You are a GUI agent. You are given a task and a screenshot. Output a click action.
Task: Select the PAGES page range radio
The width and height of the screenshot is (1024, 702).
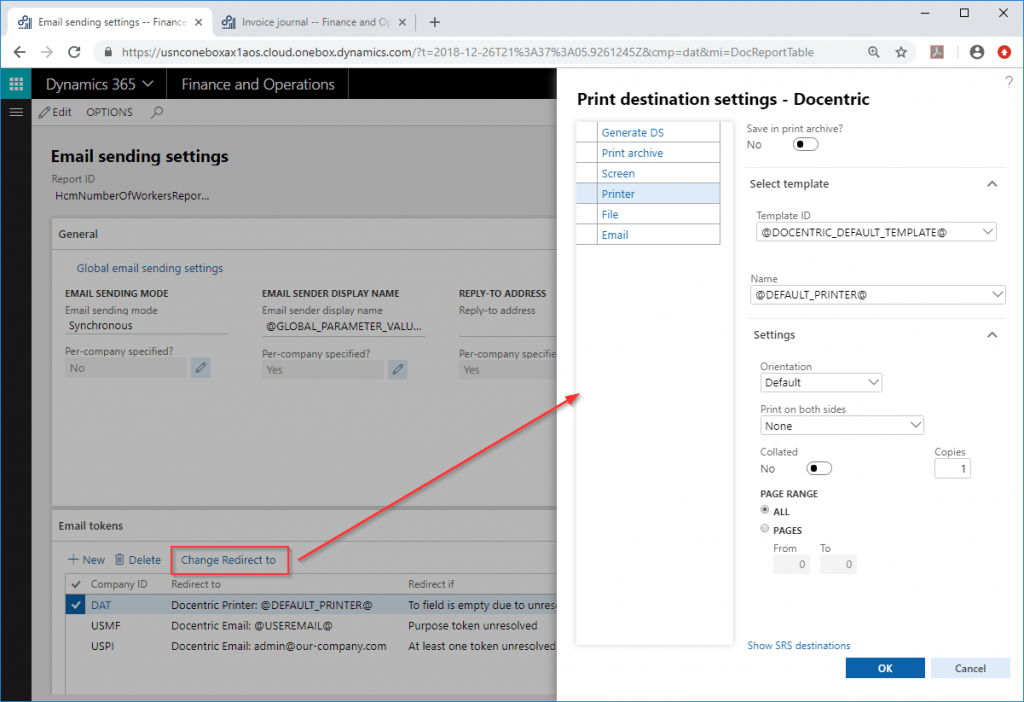[765, 528]
